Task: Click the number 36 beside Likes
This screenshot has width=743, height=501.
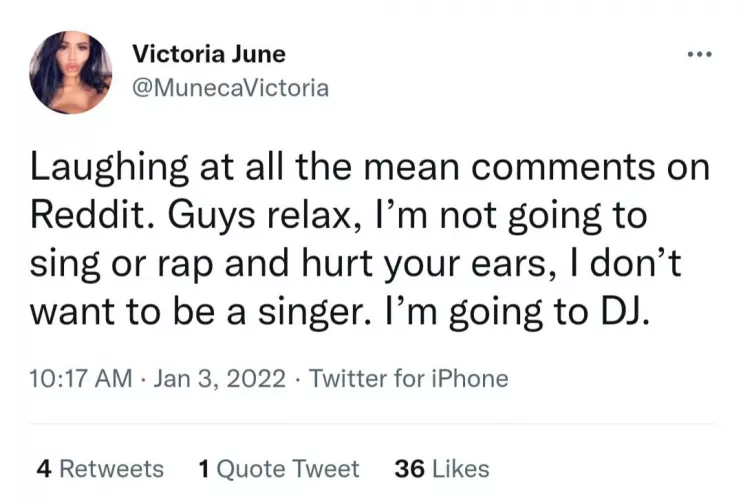Action: (x=411, y=468)
